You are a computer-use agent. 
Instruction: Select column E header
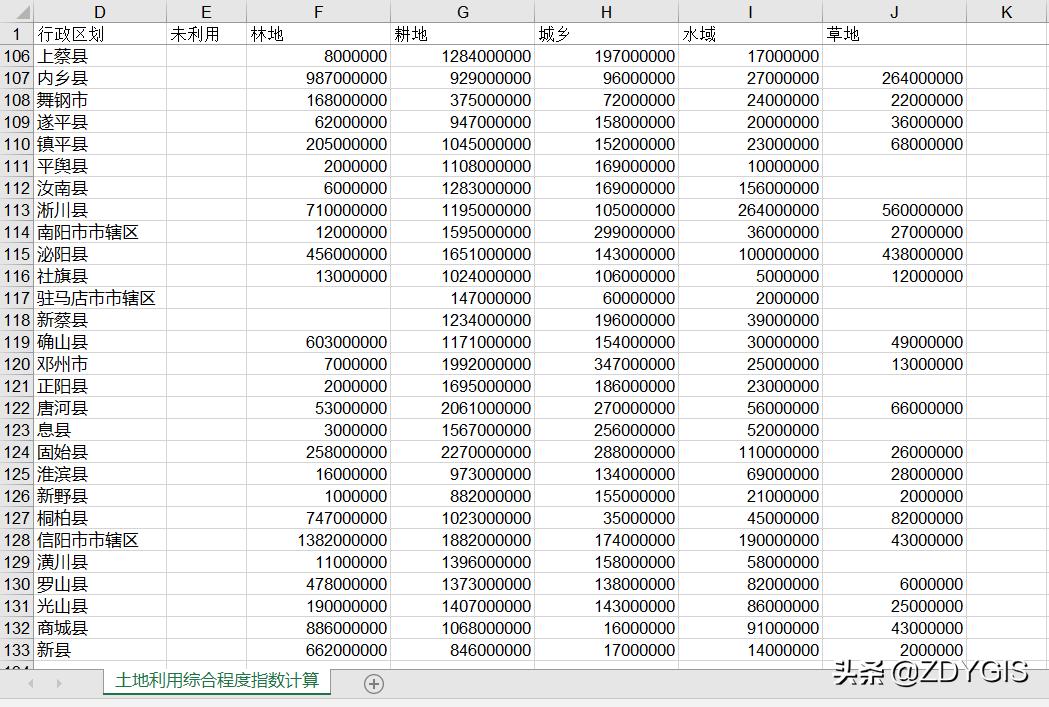[206, 12]
